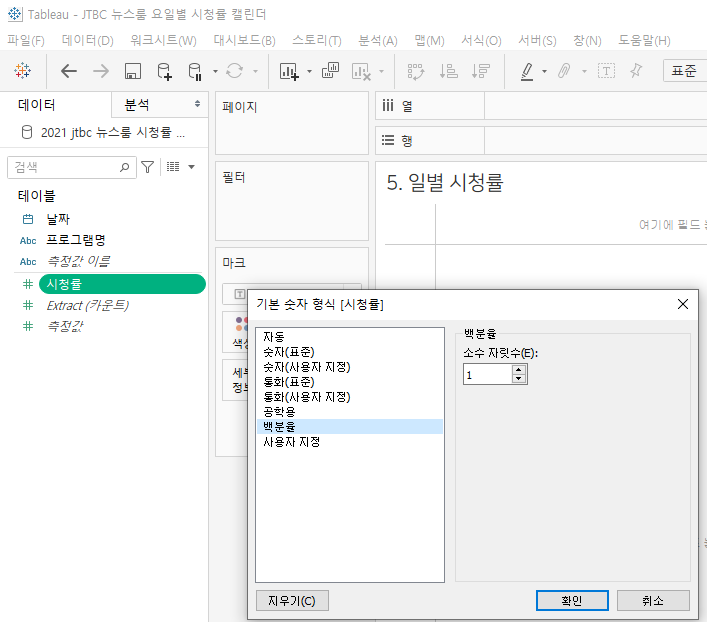Click the highlight pen icon

click(527, 71)
